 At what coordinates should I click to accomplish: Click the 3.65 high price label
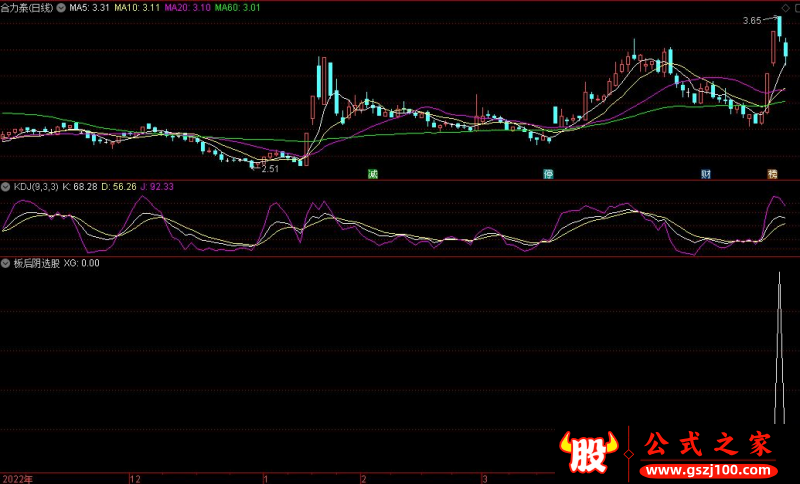coord(751,20)
